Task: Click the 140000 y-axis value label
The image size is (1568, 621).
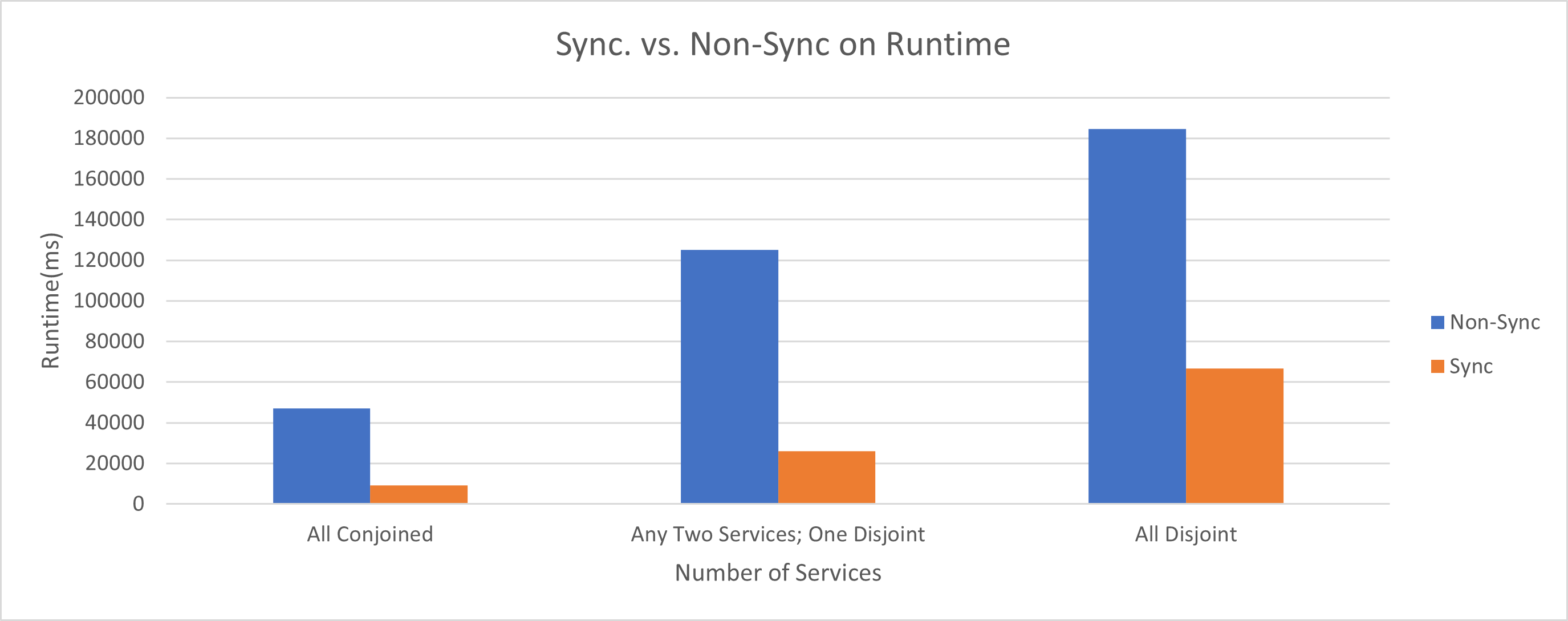Action: point(109,219)
